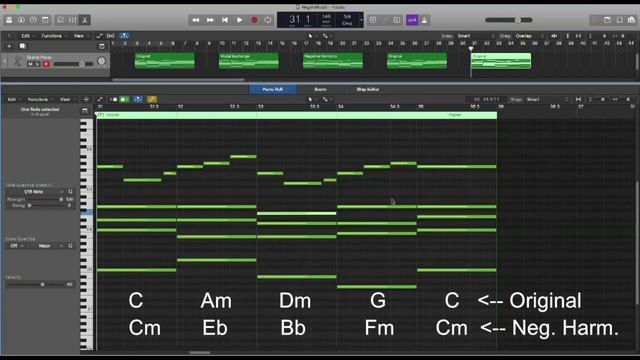Viewport: 640px width, 360px height.
Task: Open Time Quantize 1/16 Note dropdown
Action: pos(36,191)
